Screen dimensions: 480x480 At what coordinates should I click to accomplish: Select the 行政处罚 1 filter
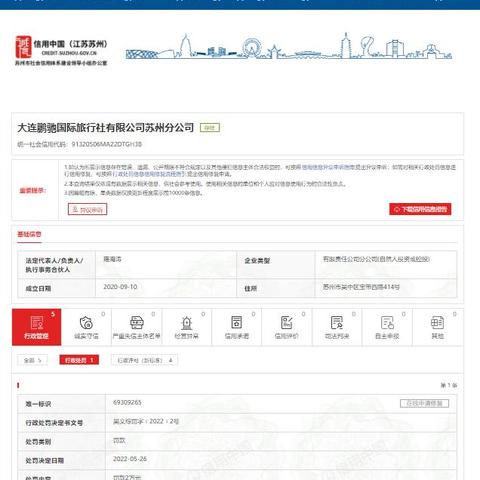[x=79, y=360]
